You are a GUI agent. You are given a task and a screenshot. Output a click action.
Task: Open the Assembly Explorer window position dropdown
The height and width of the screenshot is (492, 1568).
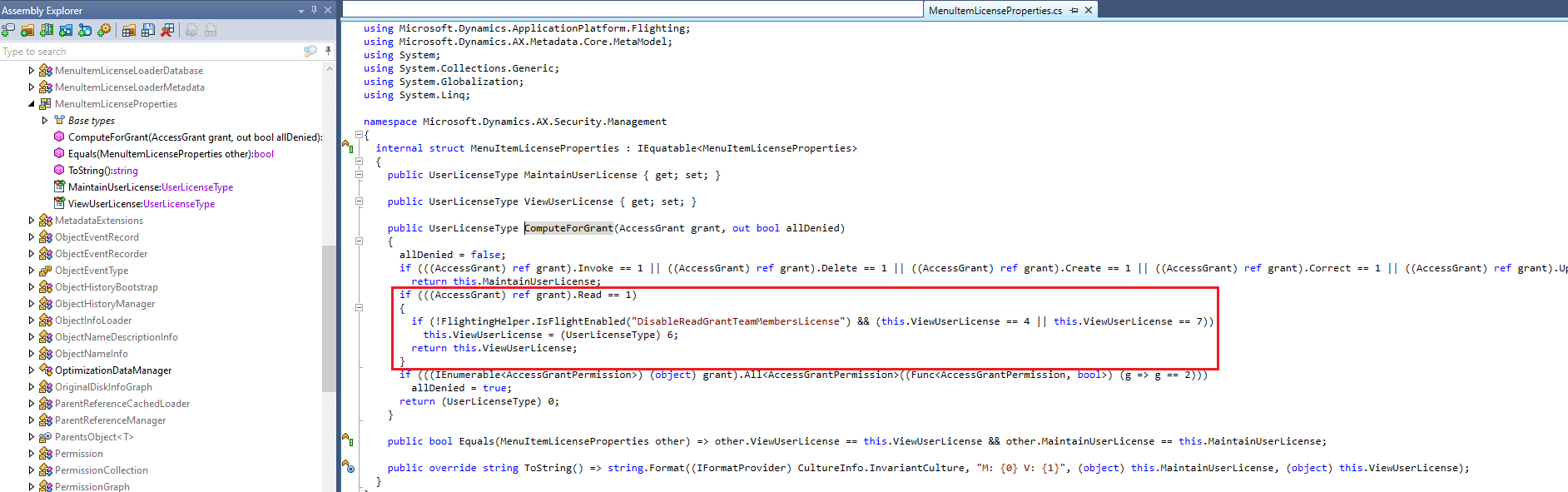301,11
